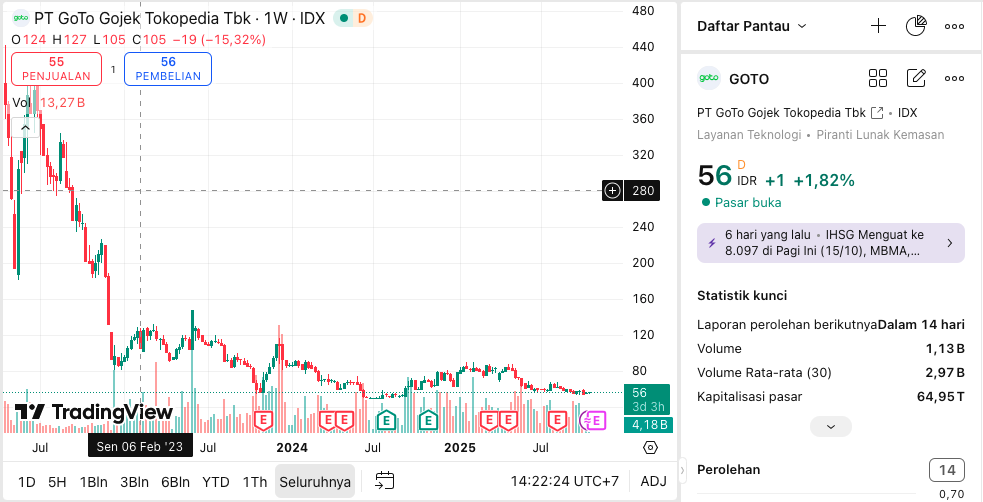Click the green earnings E marker above Jul 2024
This screenshot has width=983, height=502.
[x=387, y=419]
